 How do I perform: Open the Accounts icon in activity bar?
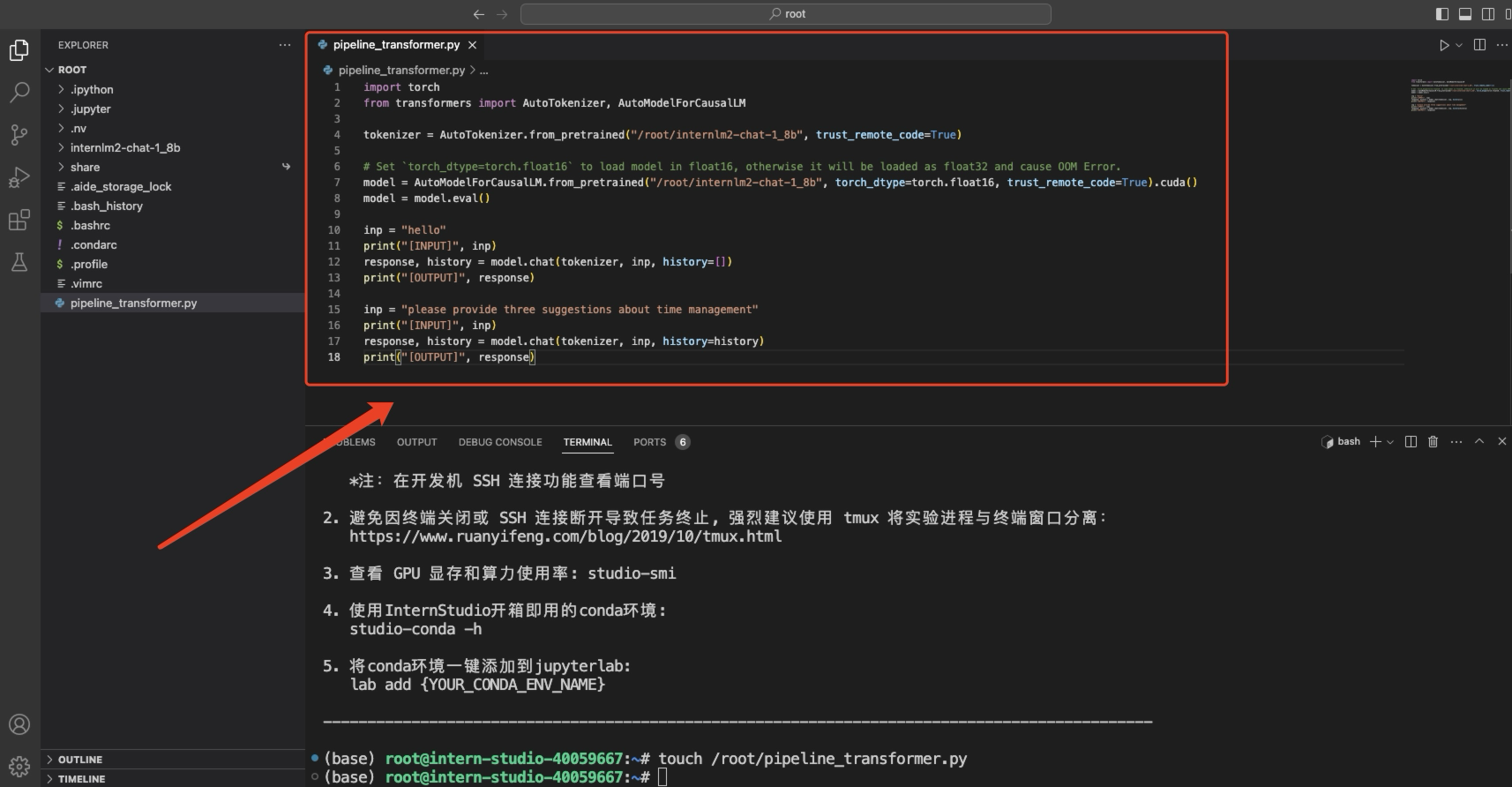pyautogui.click(x=19, y=724)
